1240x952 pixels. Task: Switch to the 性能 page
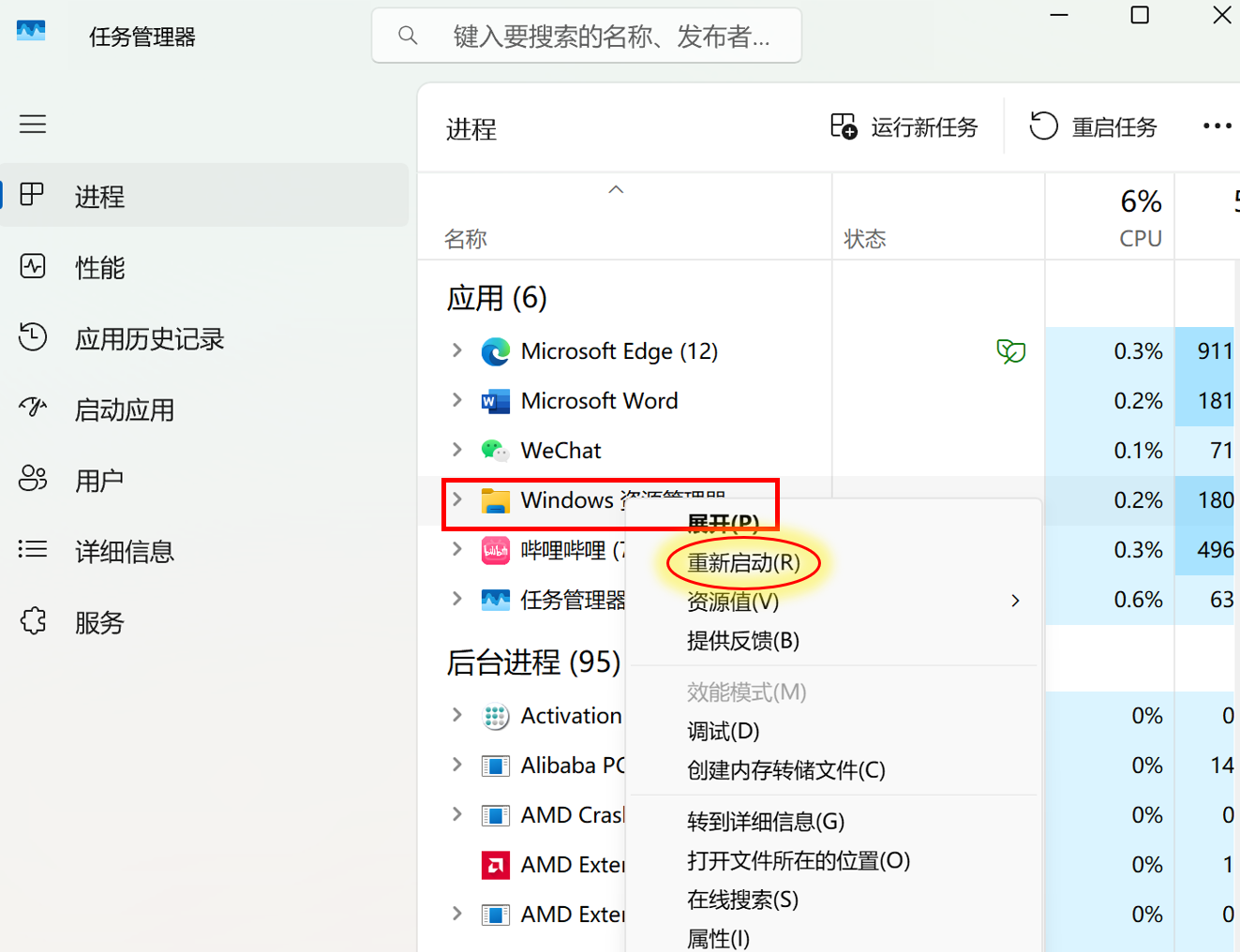point(204,267)
